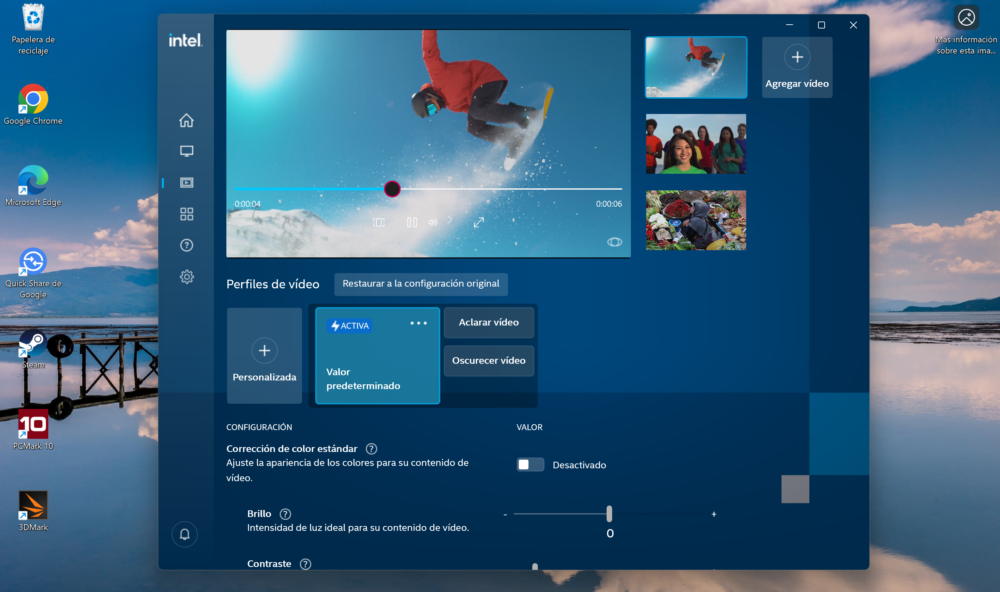Click the volume speaker icon in the video player
The image size is (1000, 592).
coord(433,222)
